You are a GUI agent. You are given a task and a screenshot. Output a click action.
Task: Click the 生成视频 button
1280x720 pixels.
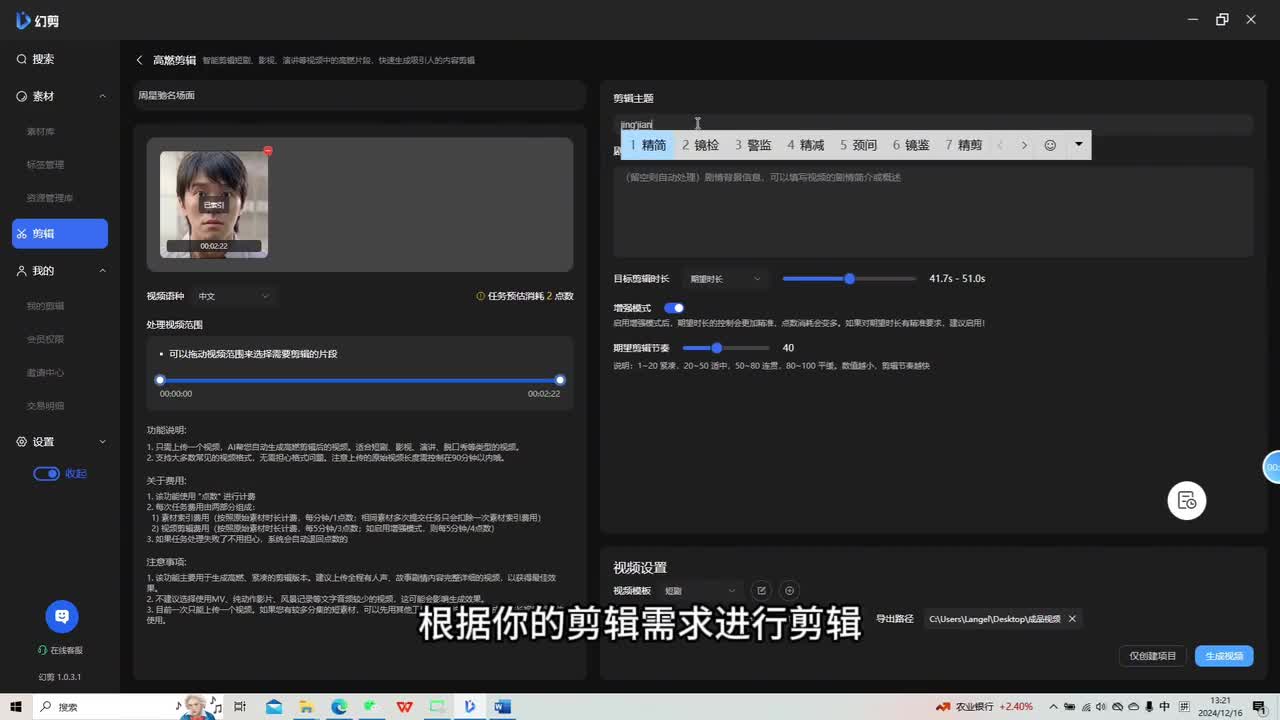click(x=1223, y=656)
